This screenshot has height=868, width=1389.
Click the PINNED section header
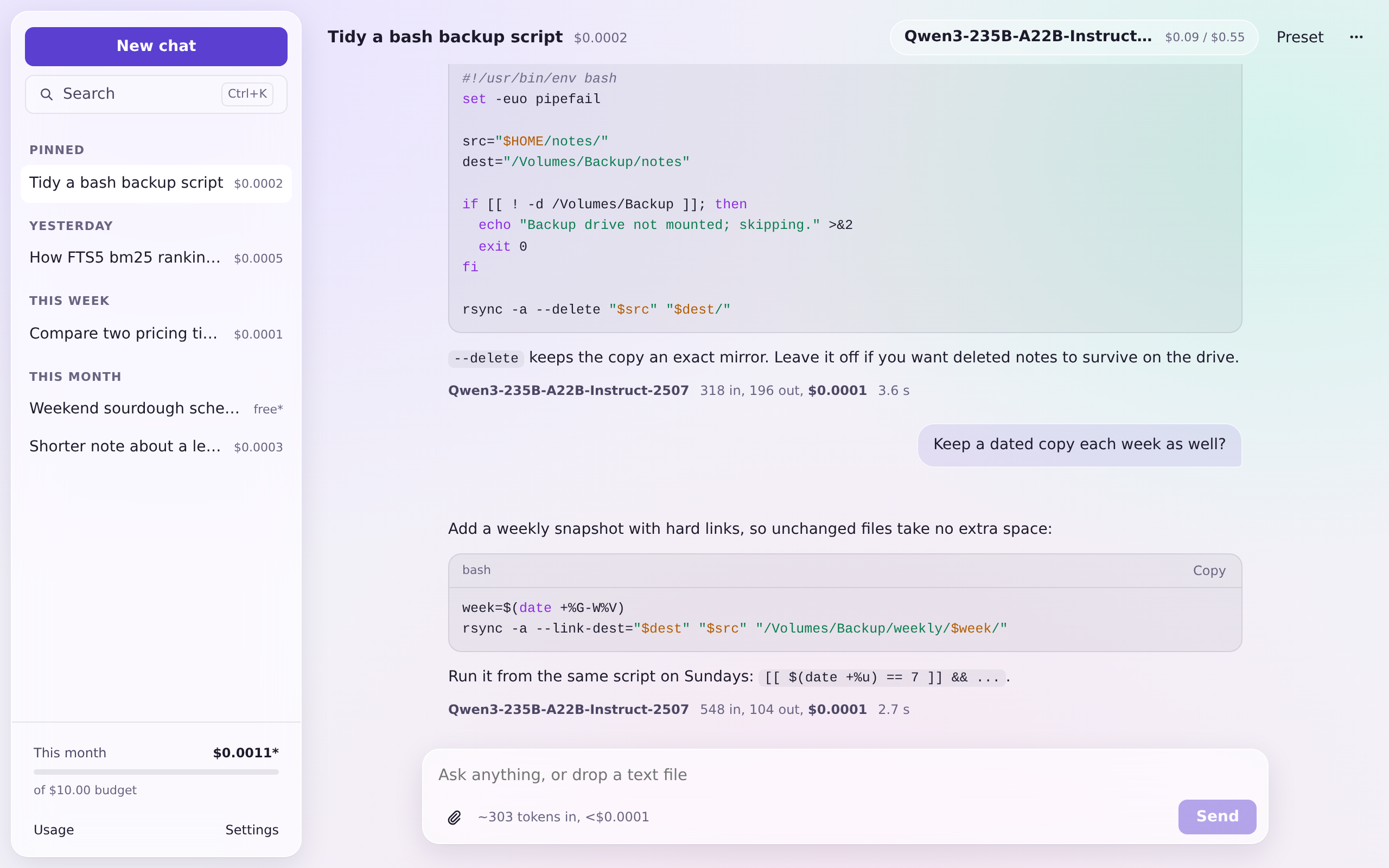(57, 150)
